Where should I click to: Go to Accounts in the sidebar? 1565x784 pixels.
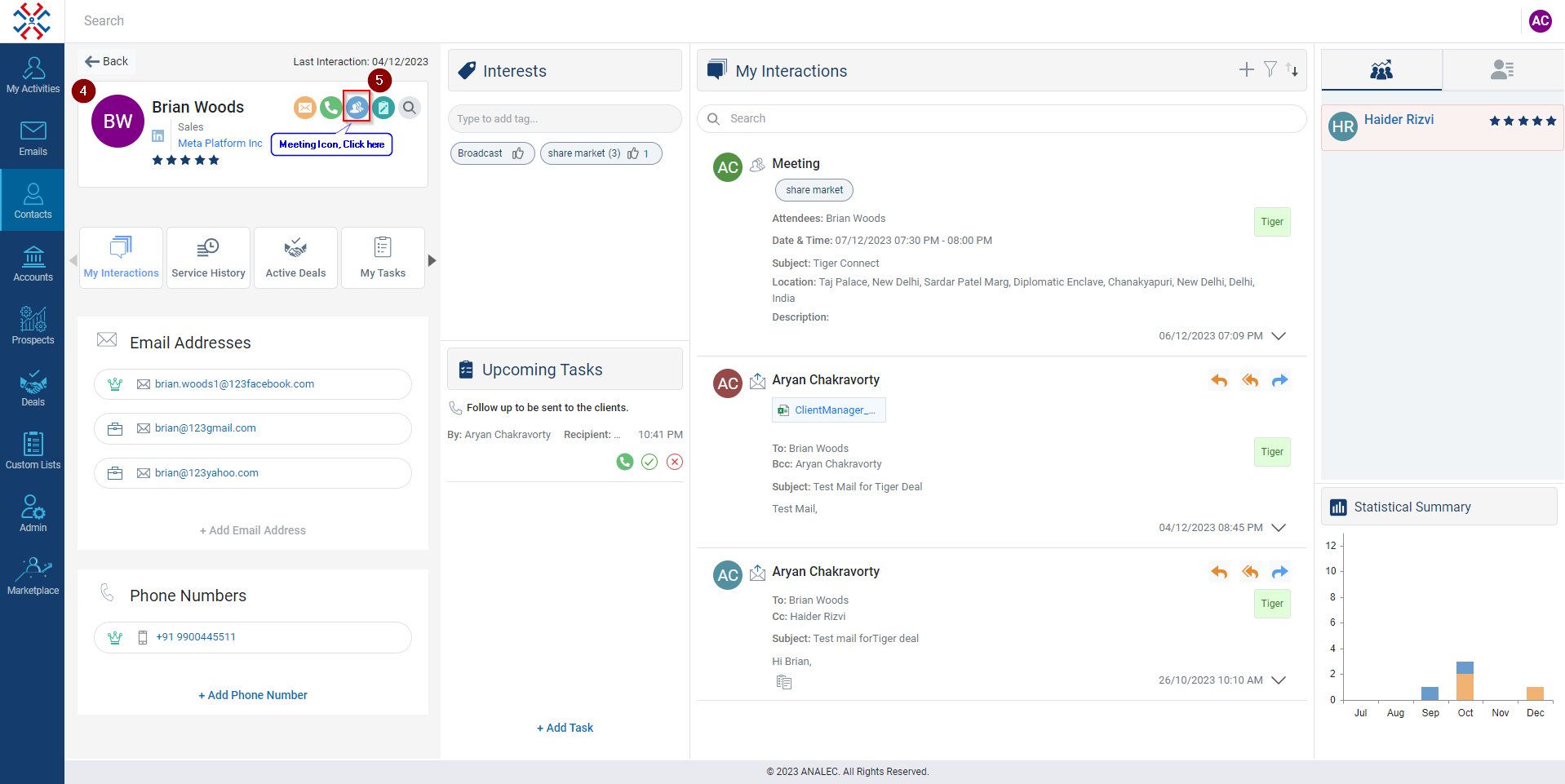click(x=33, y=264)
